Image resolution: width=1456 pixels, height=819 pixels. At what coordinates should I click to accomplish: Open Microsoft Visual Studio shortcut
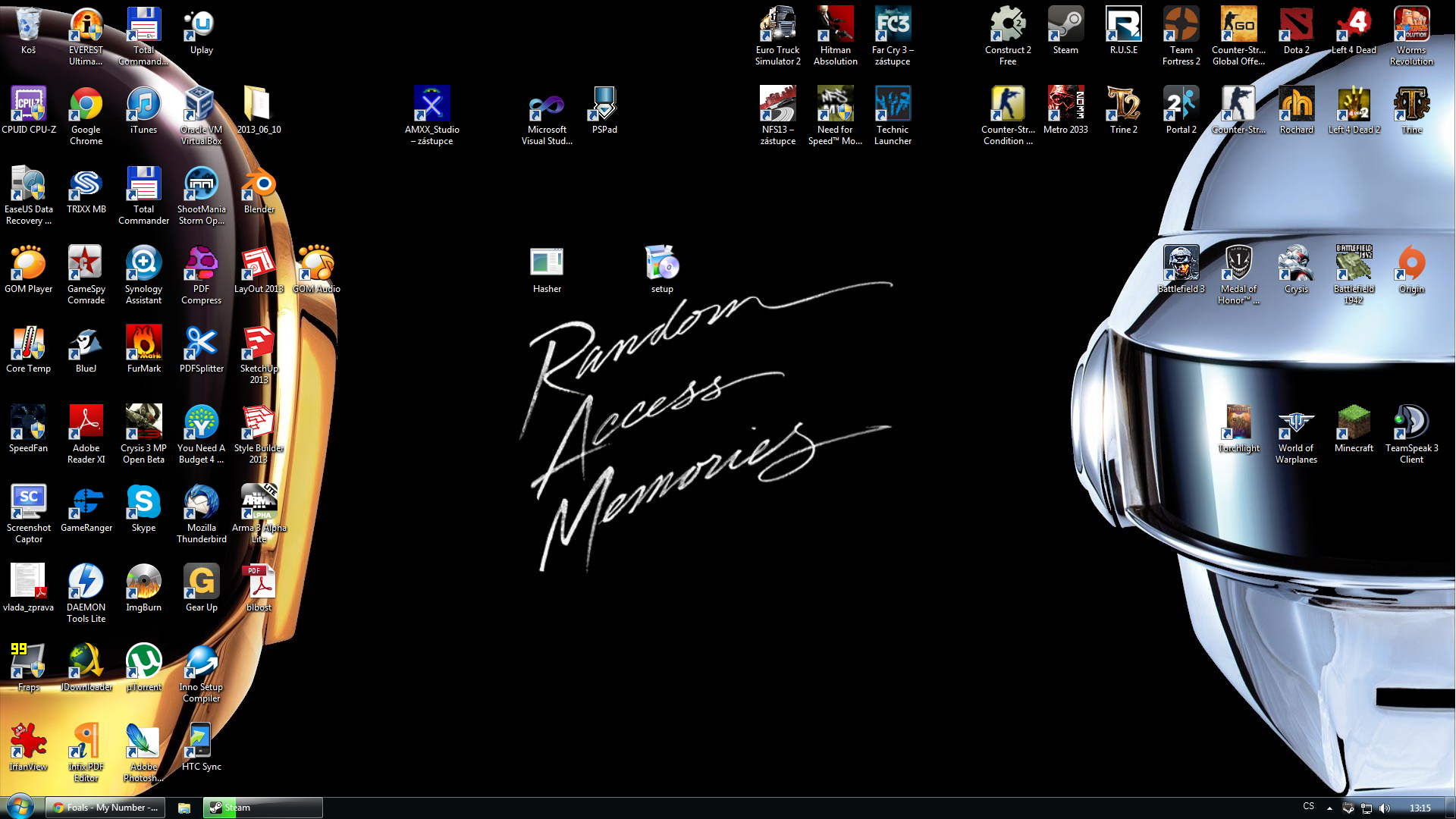click(x=547, y=116)
